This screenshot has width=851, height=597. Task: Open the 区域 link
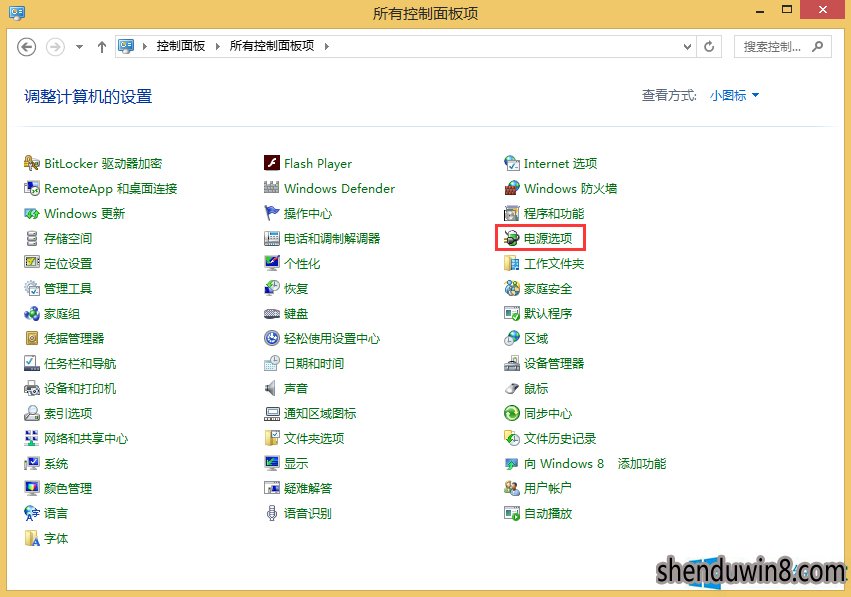pos(536,339)
